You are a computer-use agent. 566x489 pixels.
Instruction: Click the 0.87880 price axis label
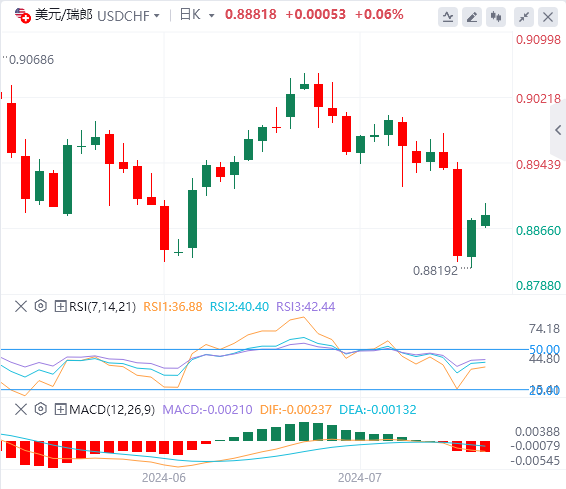pyautogui.click(x=538, y=286)
